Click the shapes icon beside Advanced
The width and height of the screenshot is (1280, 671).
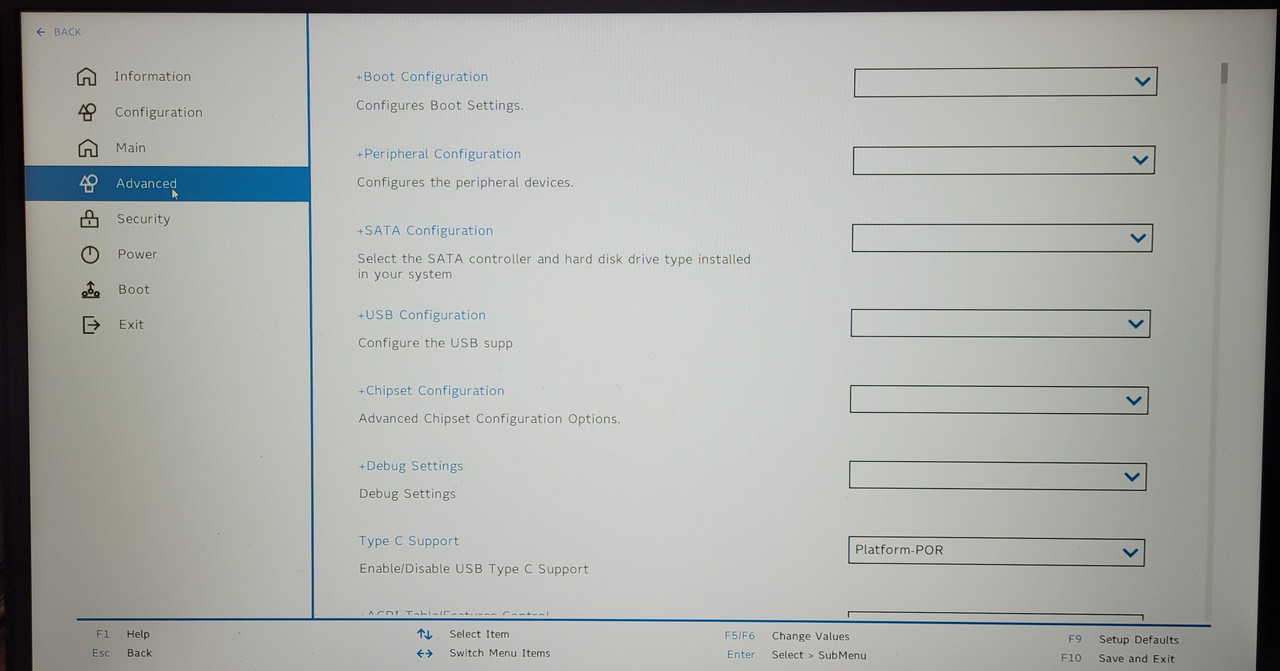89,183
